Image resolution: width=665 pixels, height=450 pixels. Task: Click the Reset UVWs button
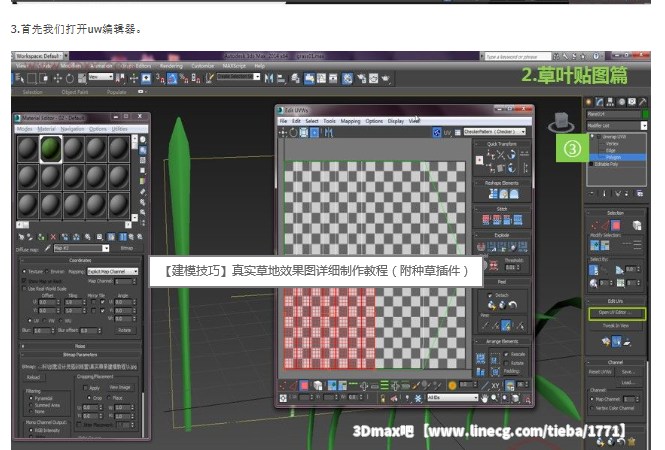point(600,372)
